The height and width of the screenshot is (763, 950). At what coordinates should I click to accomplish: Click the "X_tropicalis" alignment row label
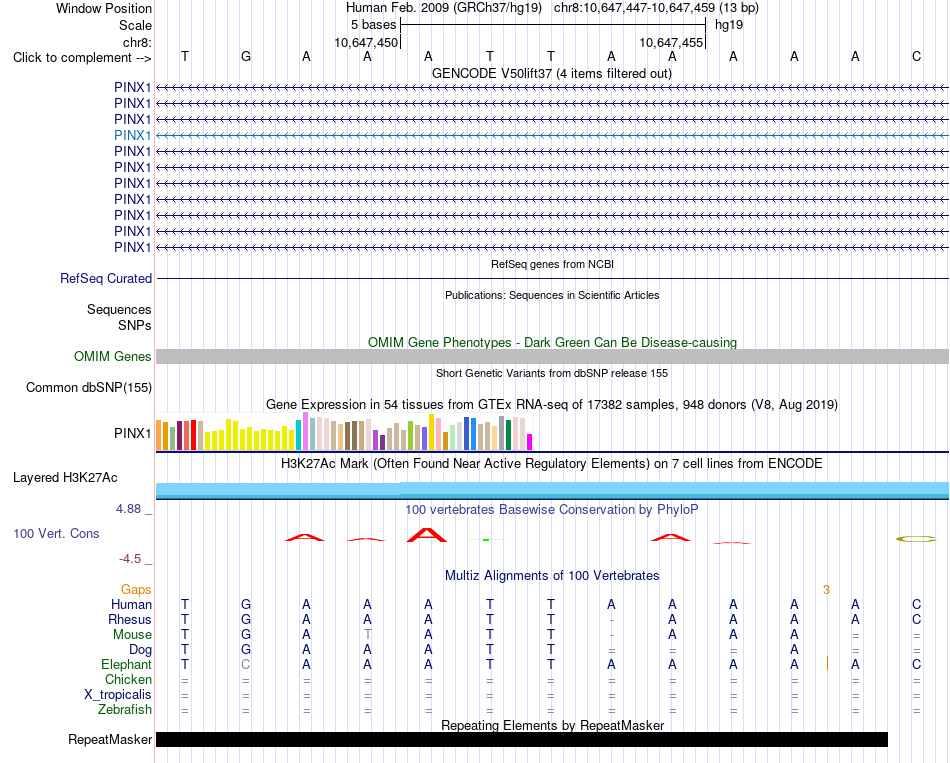tap(118, 695)
